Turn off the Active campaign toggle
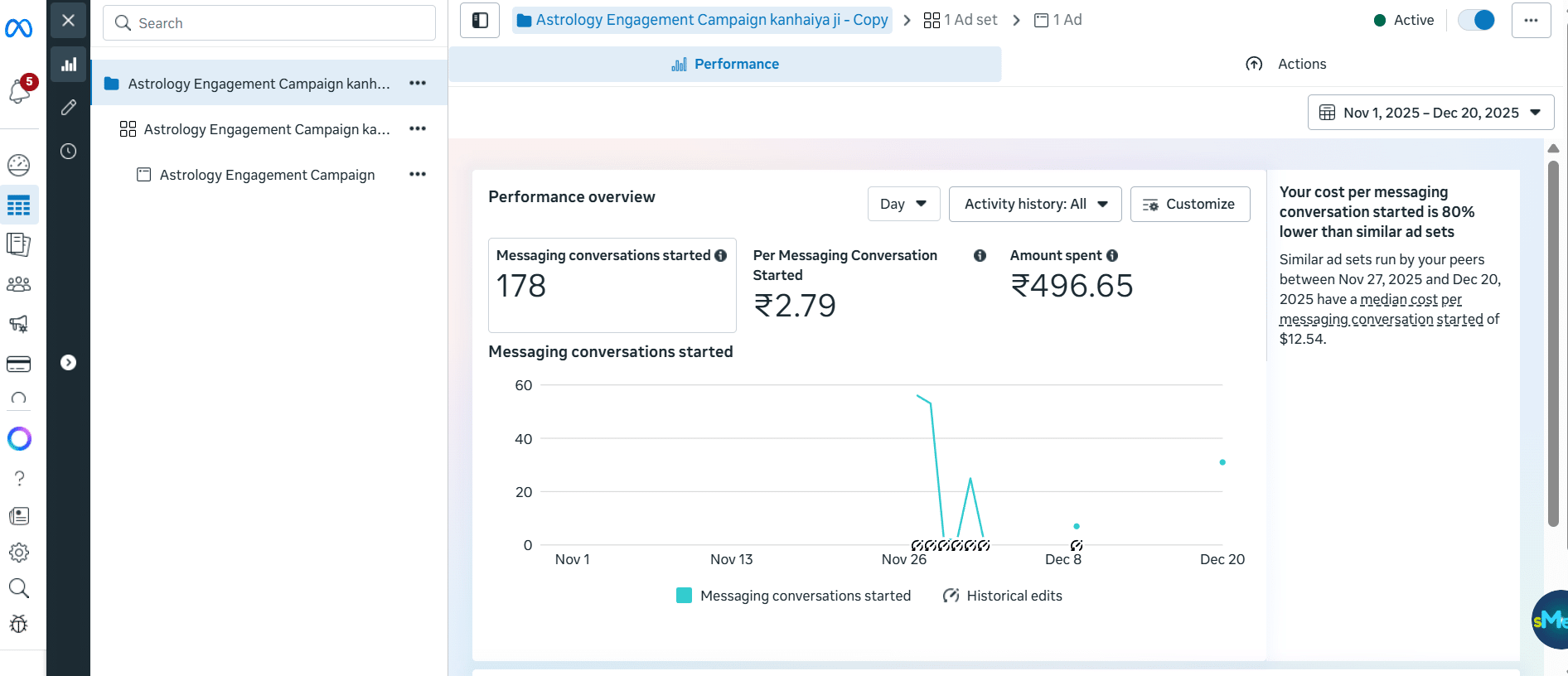1568x676 pixels. pyautogui.click(x=1476, y=21)
